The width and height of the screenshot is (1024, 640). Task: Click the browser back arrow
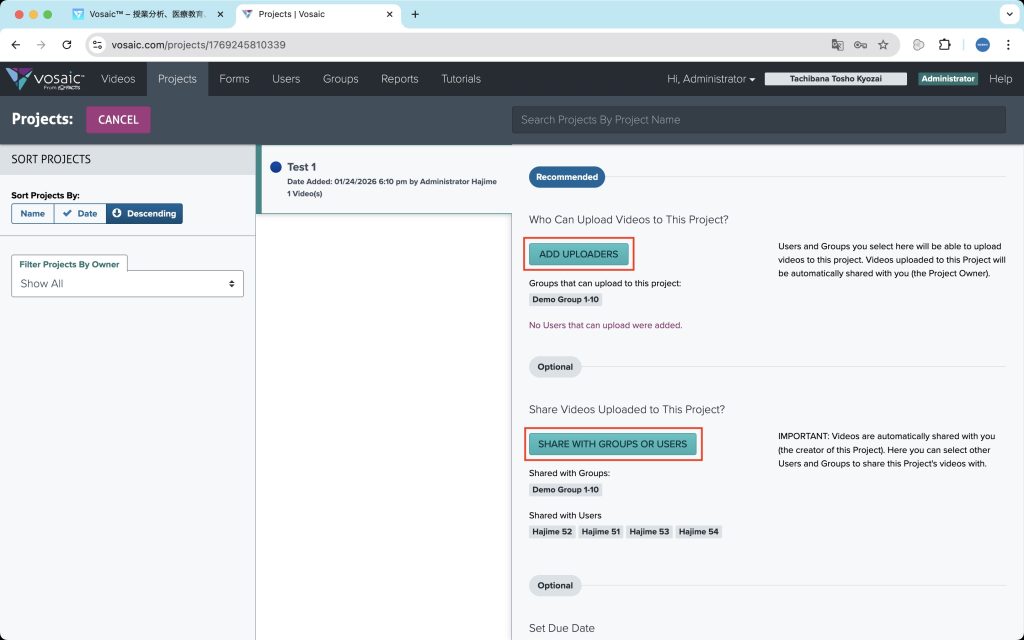click(x=15, y=45)
